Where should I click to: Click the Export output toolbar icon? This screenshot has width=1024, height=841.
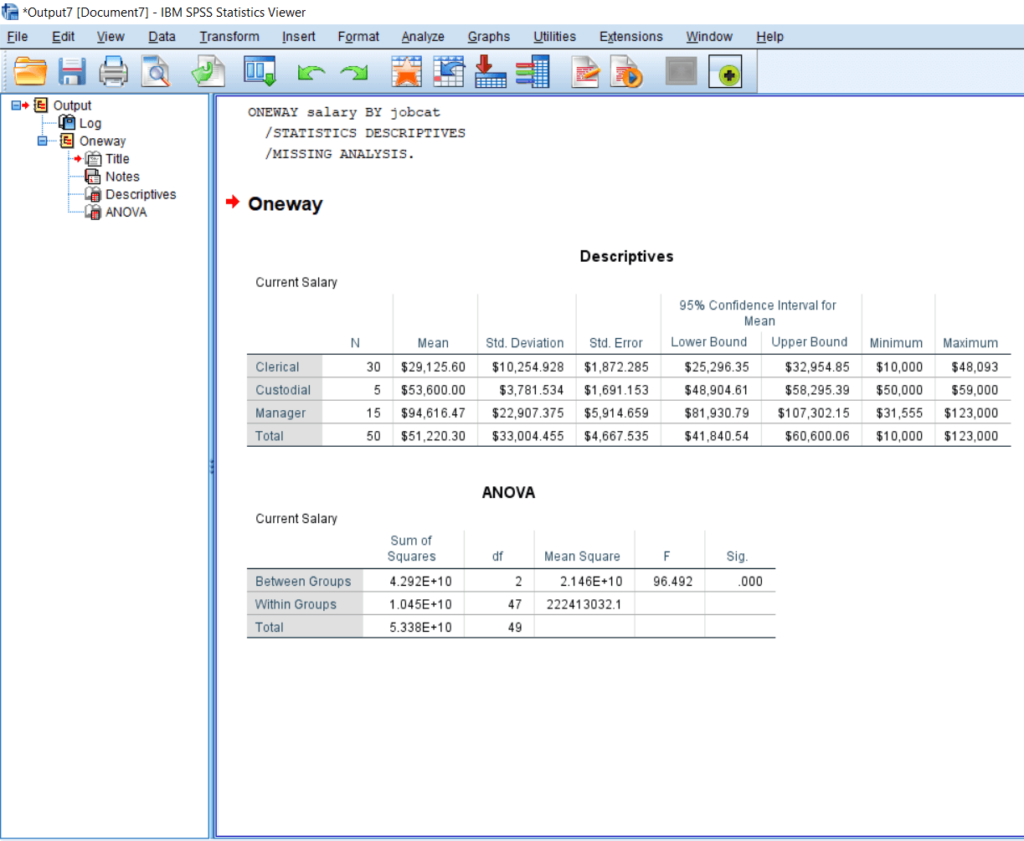point(208,72)
